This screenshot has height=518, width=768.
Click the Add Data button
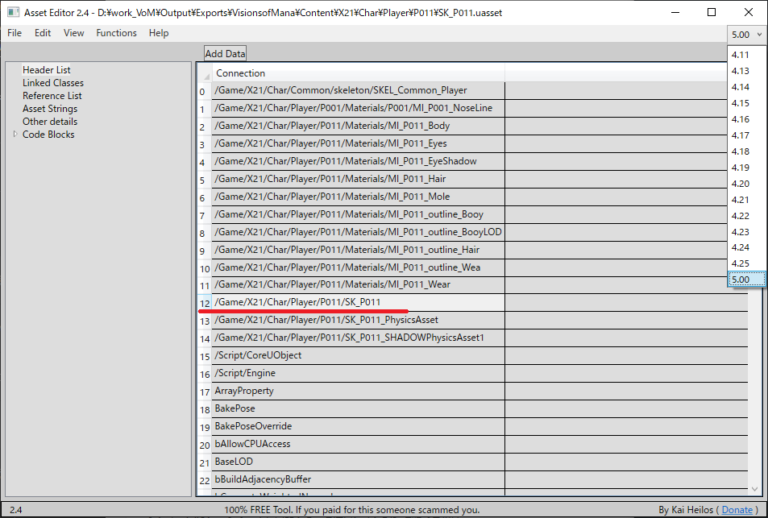[225, 53]
